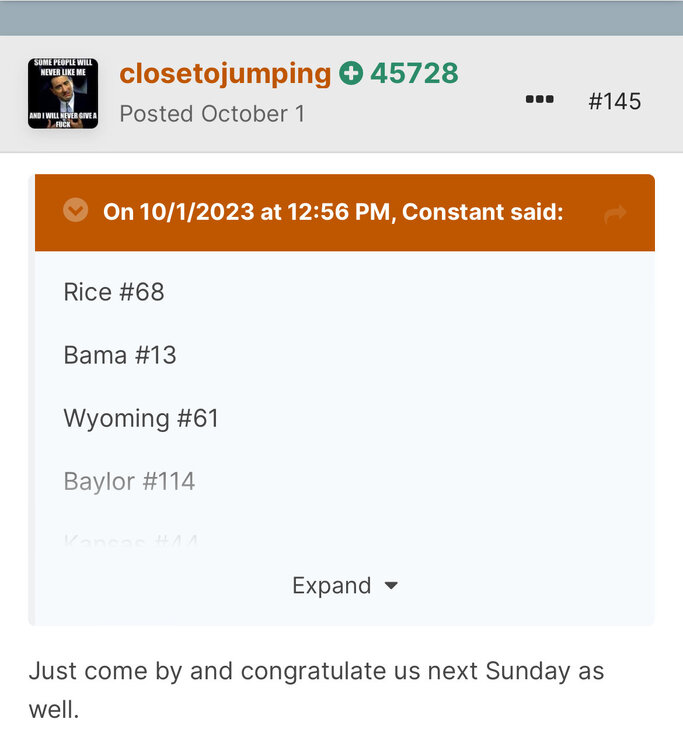Click the closetojumping avatar image
Viewport: 683px width, 750px height.
coord(63,93)
